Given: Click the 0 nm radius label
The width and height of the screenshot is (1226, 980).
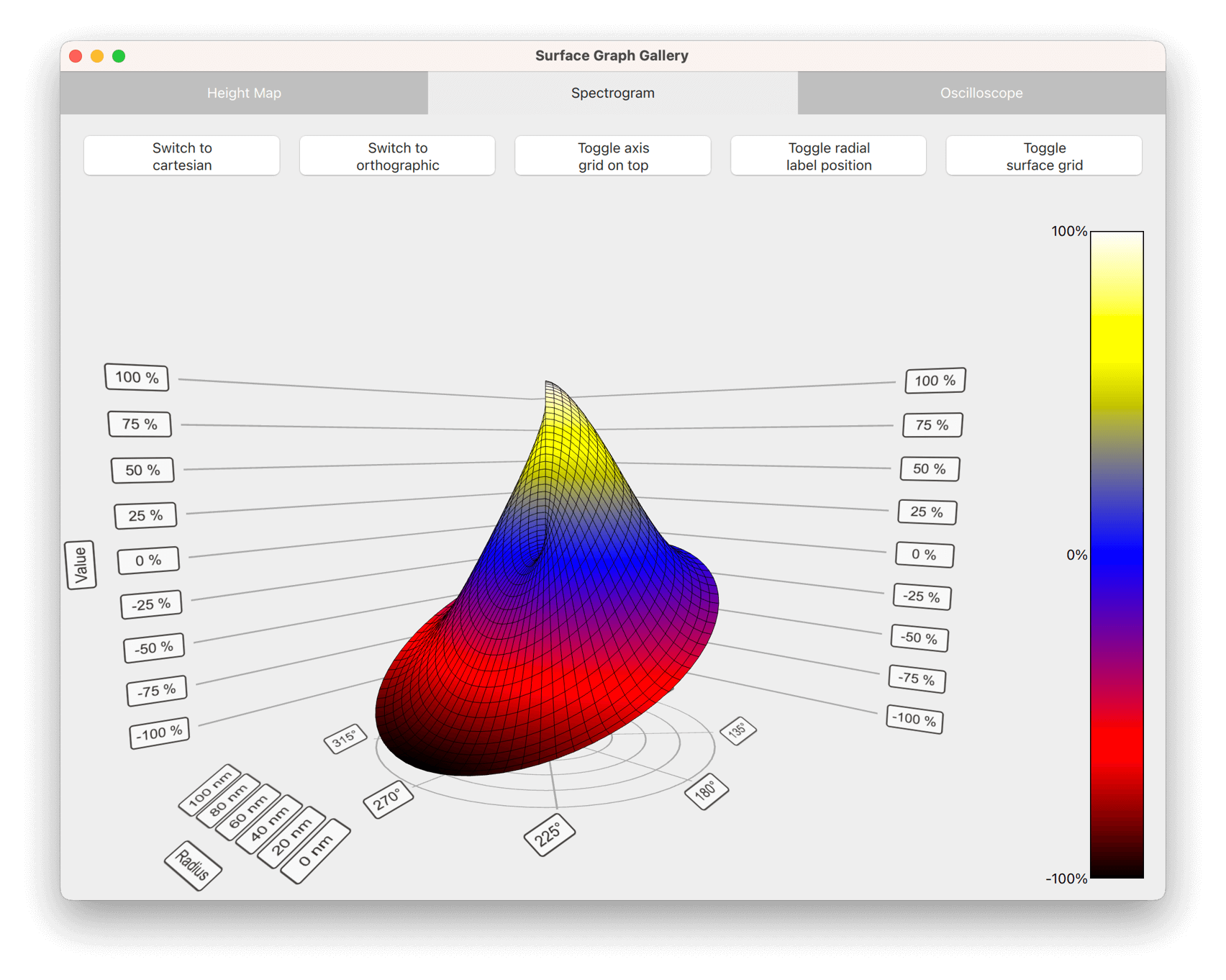Looking at the screenshot, I should (315, 850).
